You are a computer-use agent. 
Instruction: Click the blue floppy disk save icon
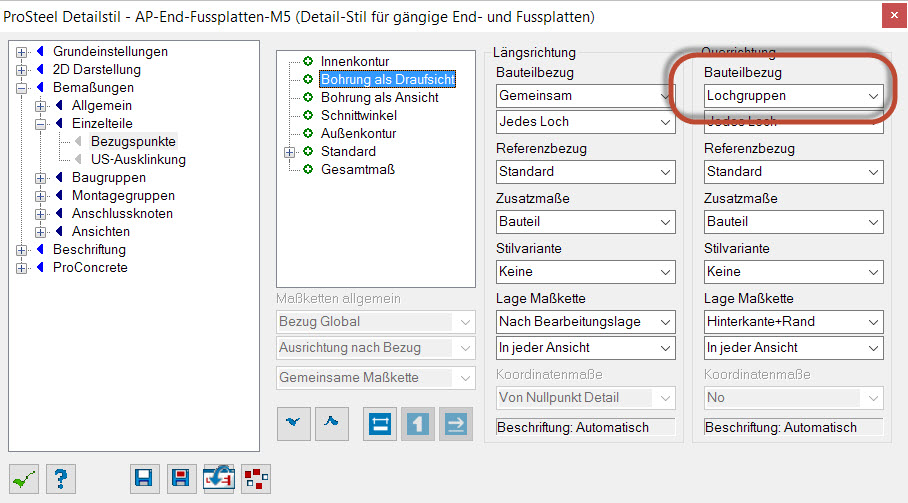tap(144, 479)
